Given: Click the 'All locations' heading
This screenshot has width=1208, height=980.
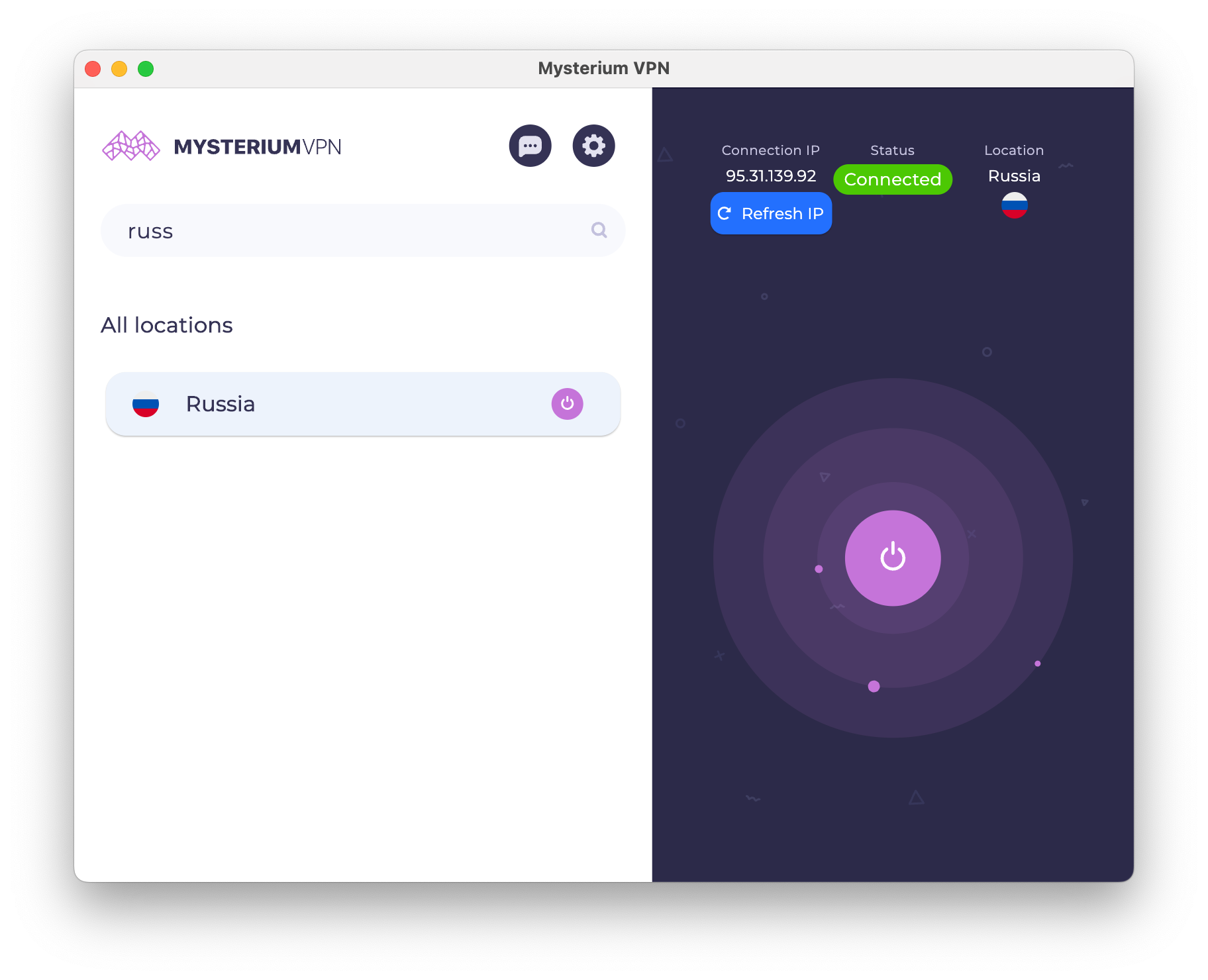Looking at the screenshot, I should (167, 325).
